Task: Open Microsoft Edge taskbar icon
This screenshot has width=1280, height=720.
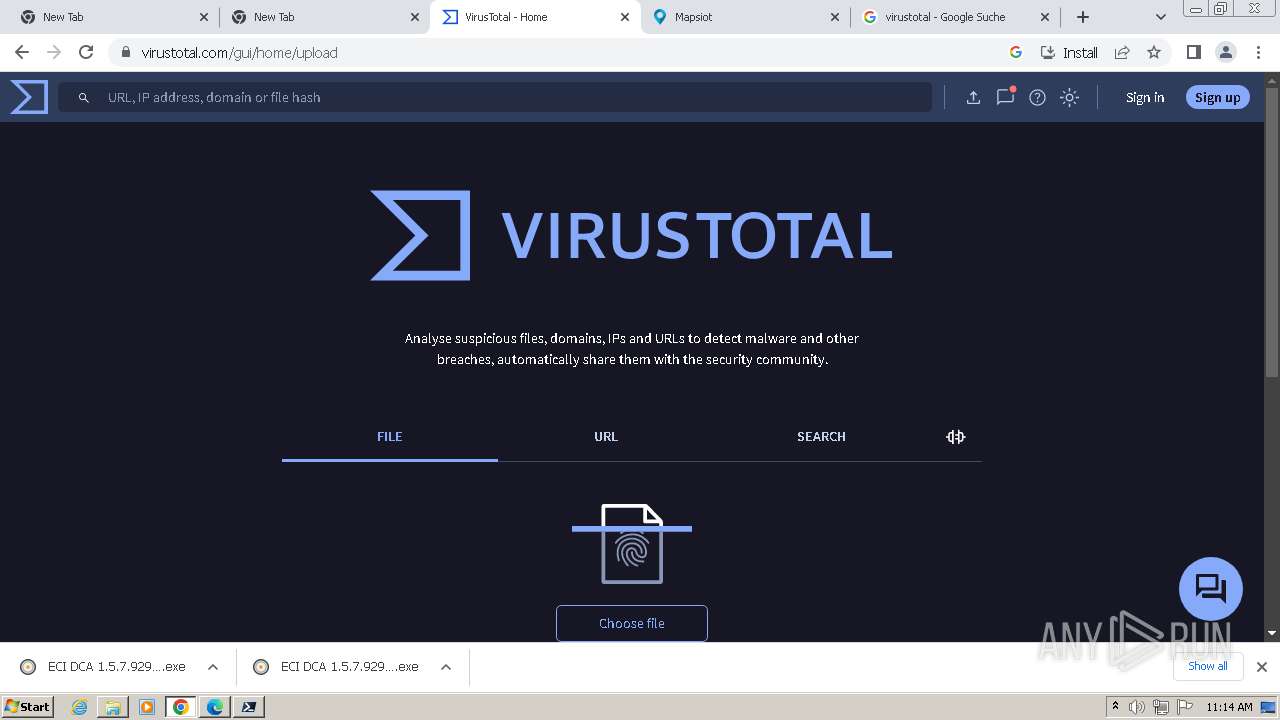Action: tap(215, 707)
